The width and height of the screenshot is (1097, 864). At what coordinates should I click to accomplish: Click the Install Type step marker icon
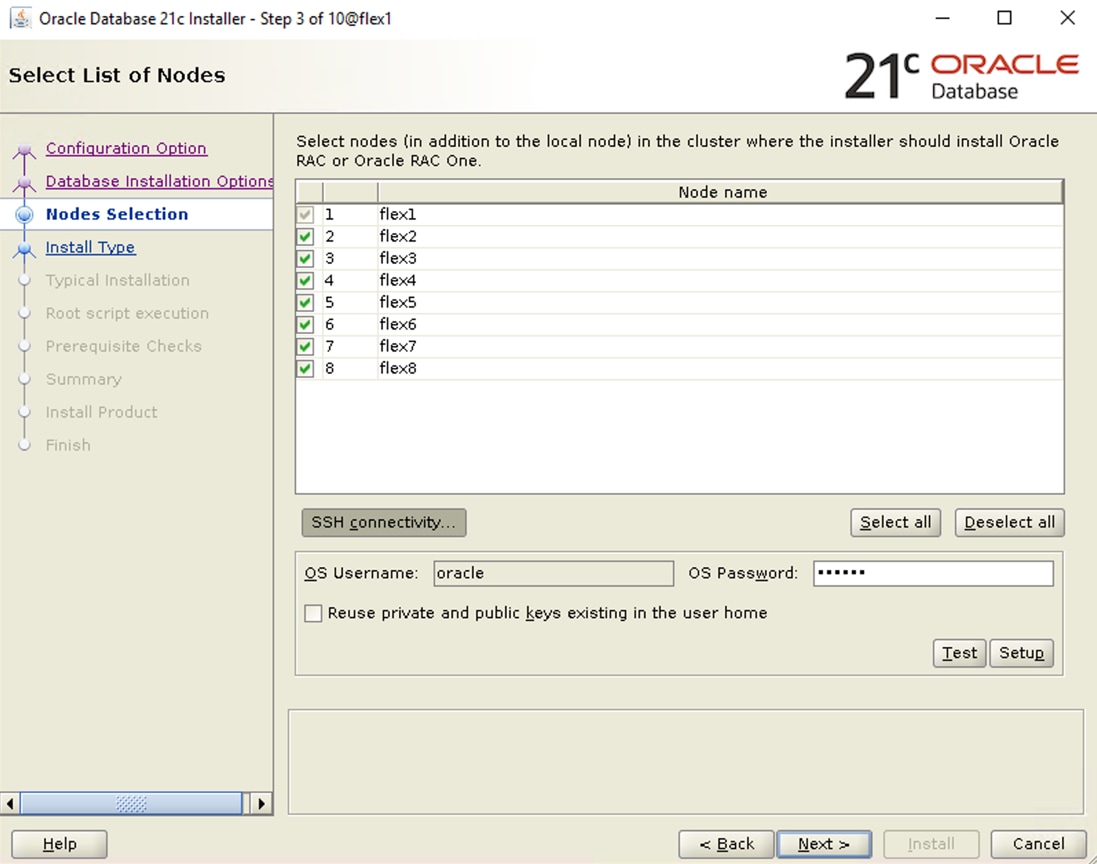coord(24,248)
